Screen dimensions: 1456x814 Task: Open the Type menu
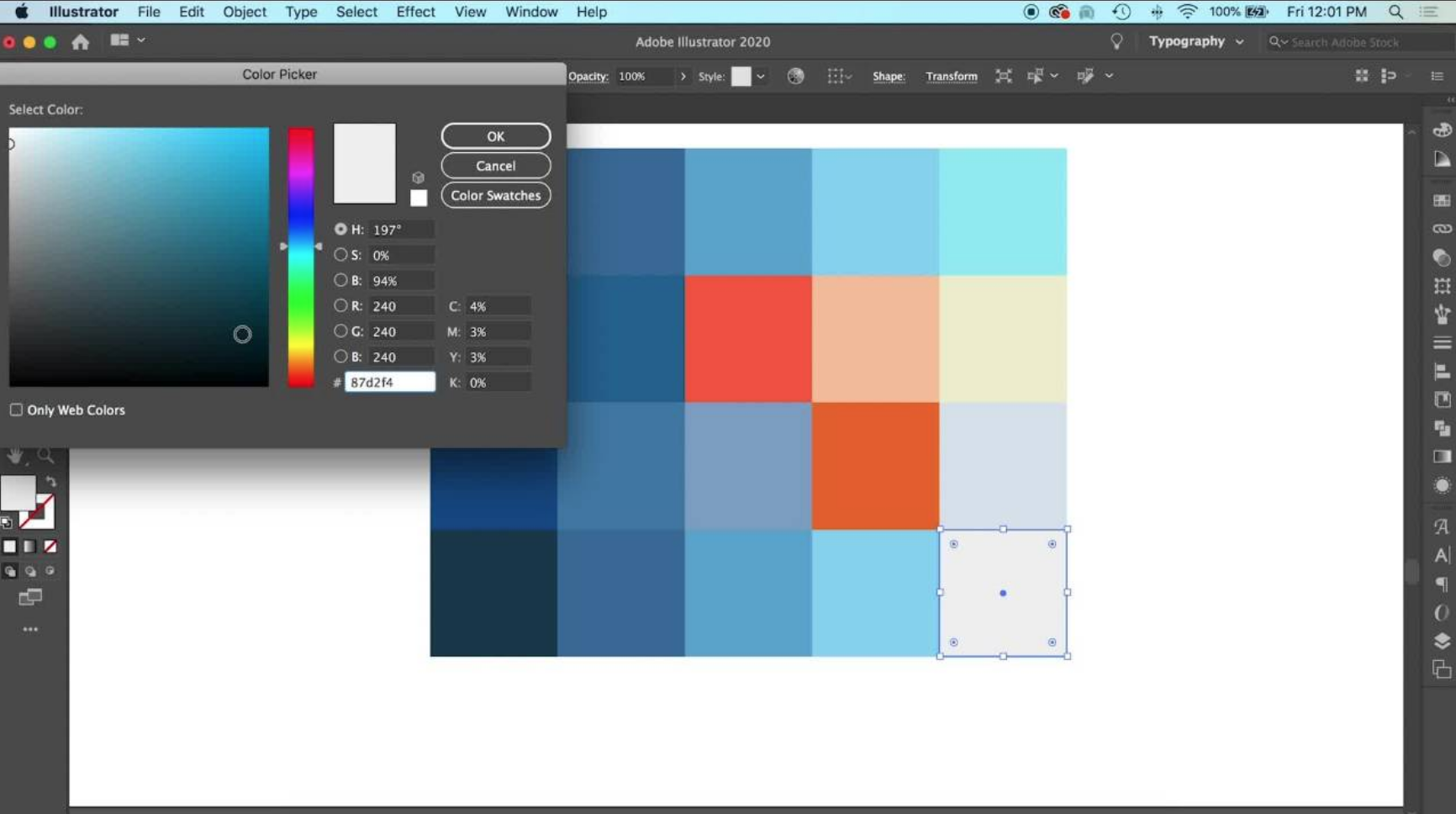point(301,12)
